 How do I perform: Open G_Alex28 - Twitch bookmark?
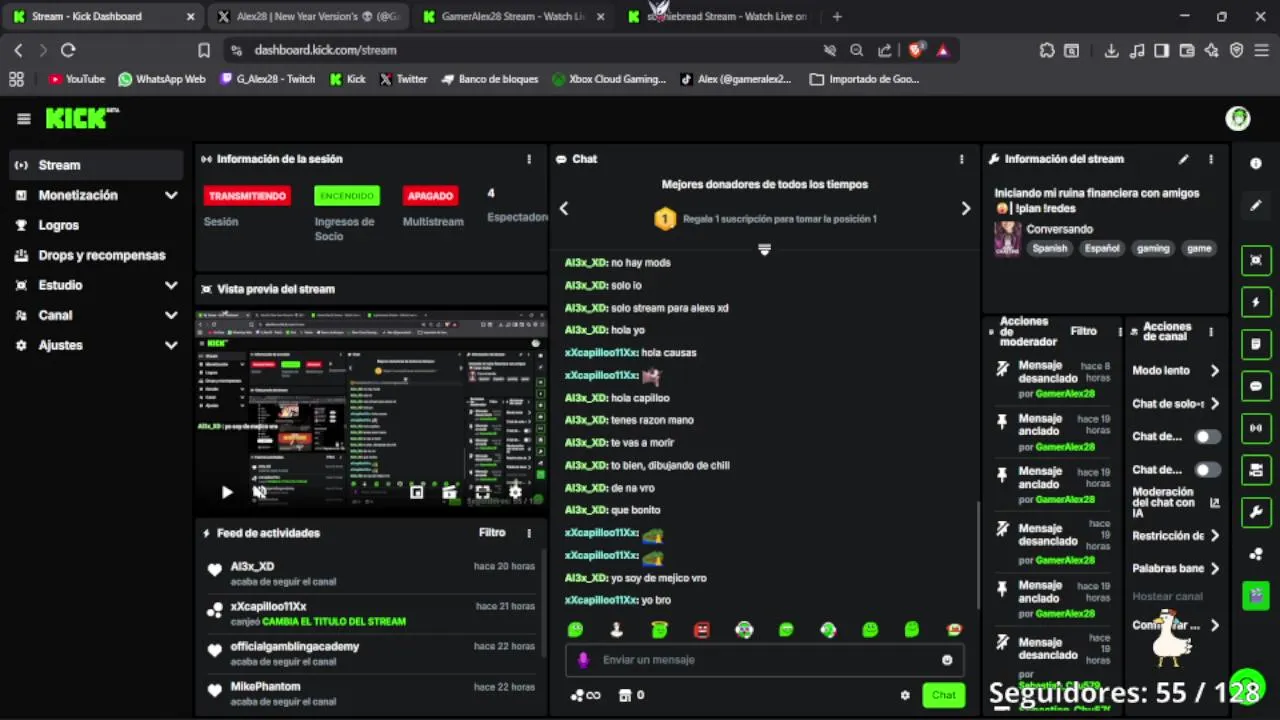tap(267, 79)
